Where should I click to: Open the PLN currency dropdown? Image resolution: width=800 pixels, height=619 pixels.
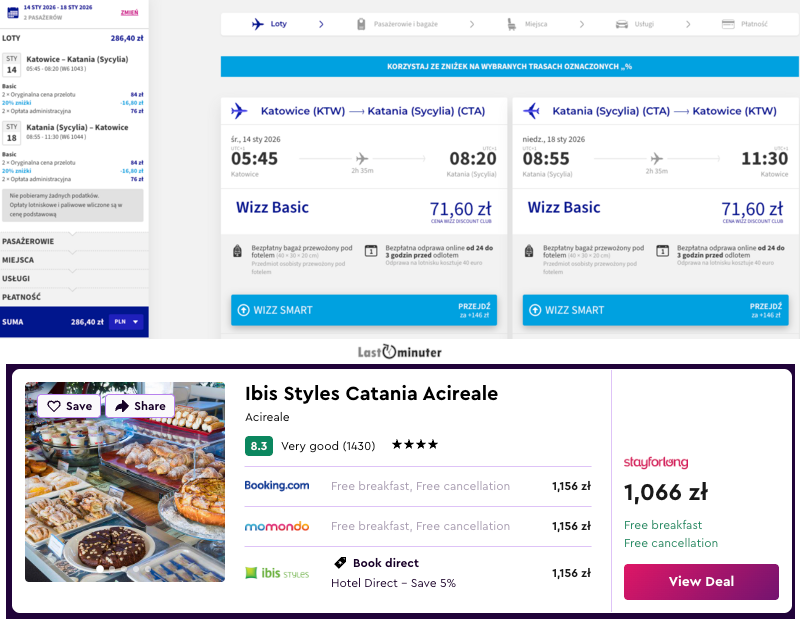[126, 322]
